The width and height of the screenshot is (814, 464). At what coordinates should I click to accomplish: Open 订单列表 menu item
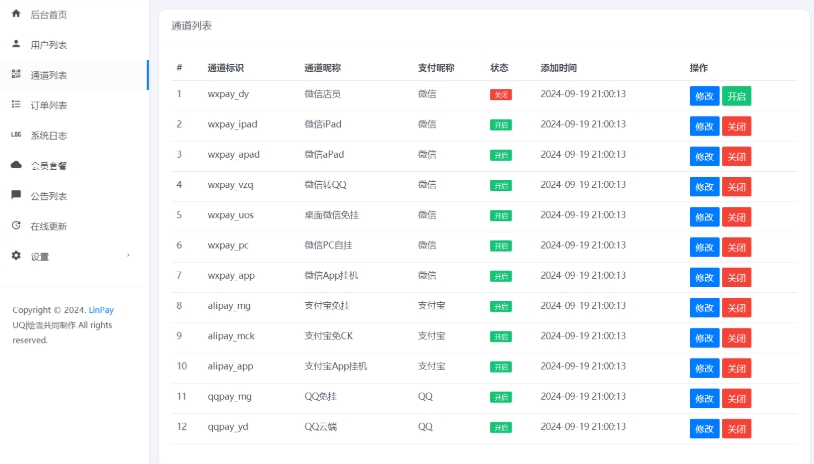[74, 105]
